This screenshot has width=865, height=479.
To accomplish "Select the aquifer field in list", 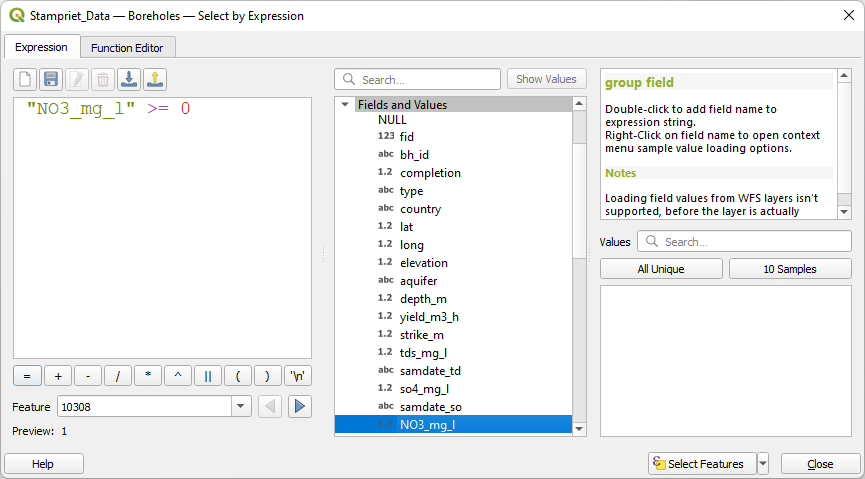I will [x=418, y=281].
